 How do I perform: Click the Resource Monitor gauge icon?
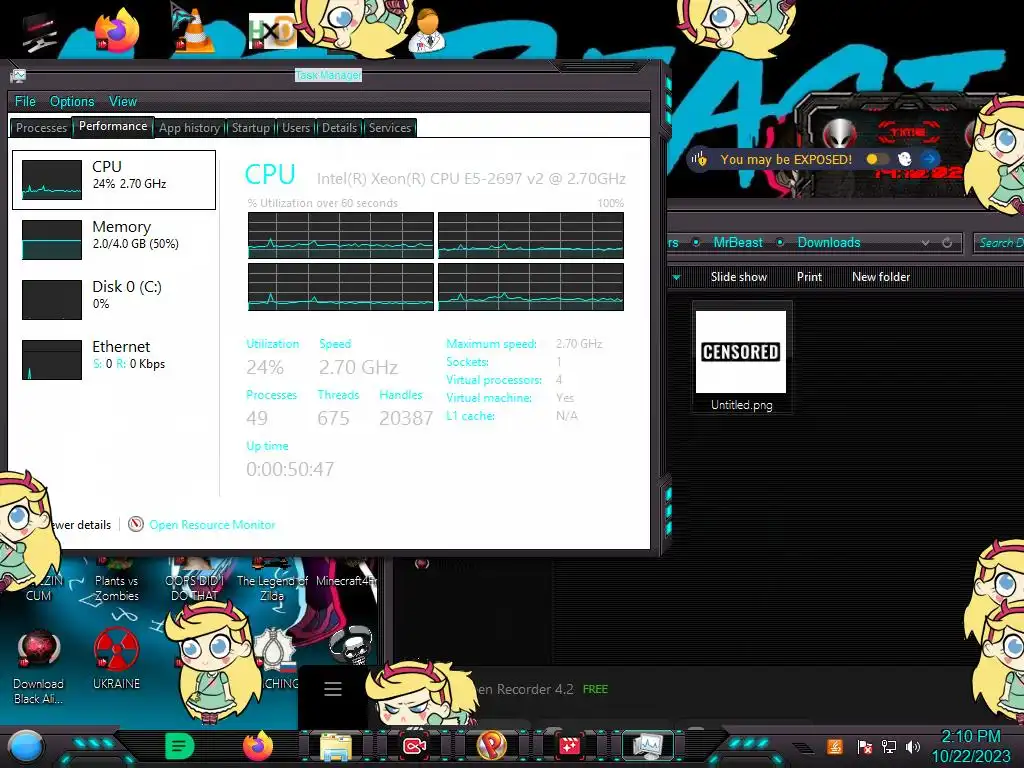pyautogui.click(x=136, y=524)
